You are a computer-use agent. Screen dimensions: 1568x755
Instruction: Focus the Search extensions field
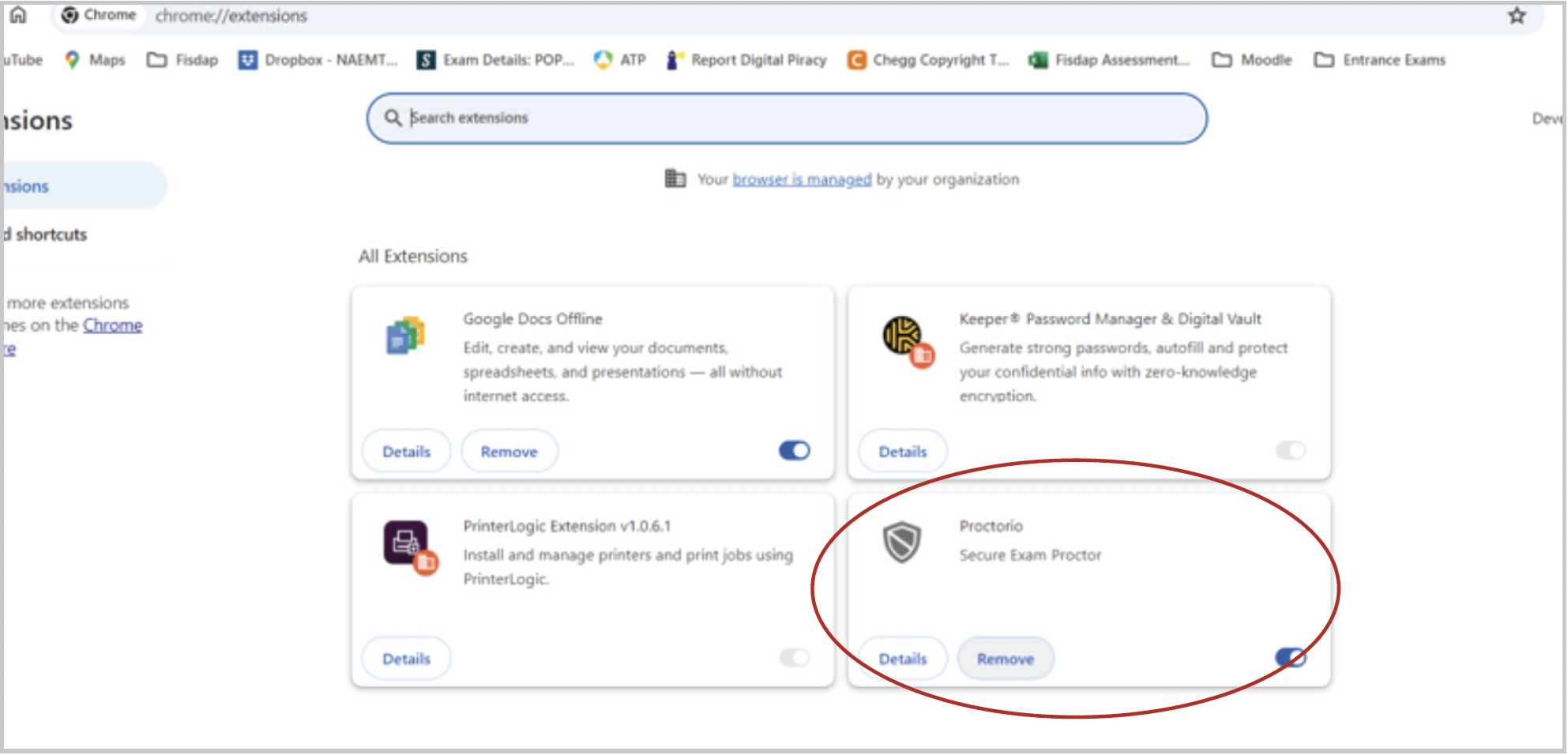(x=787, y=118)
